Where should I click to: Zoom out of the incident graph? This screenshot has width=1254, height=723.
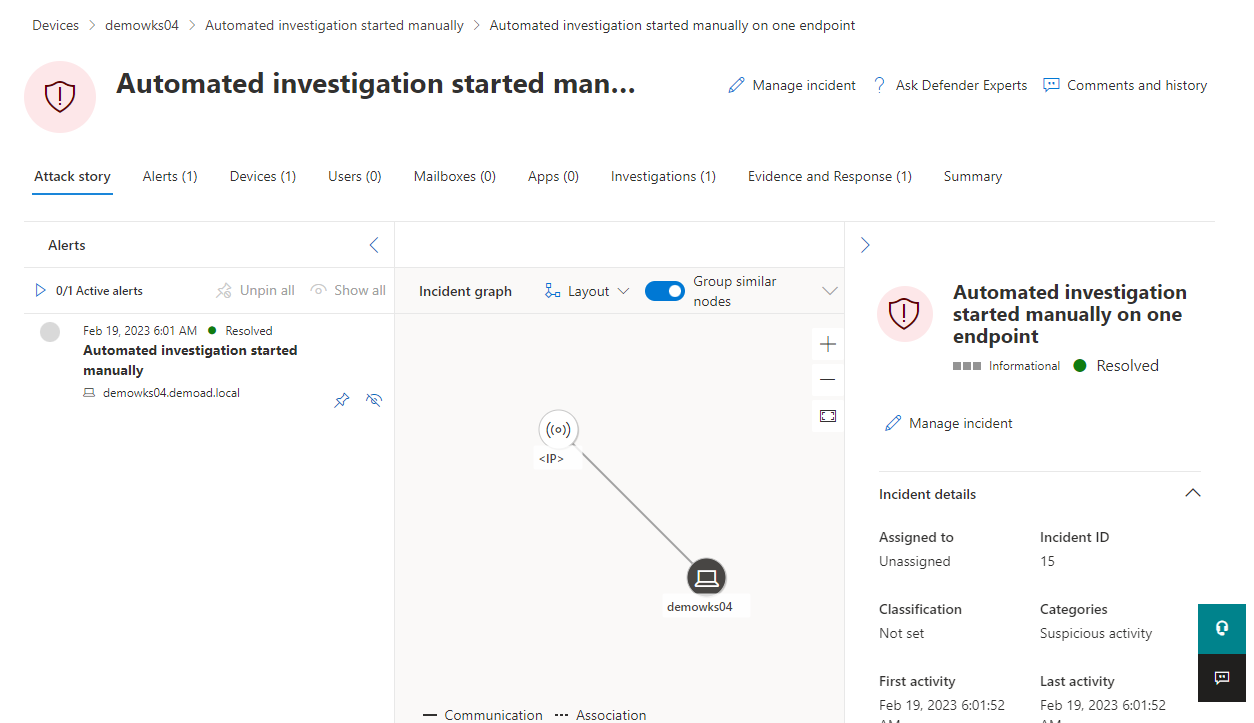pos(827,380)
